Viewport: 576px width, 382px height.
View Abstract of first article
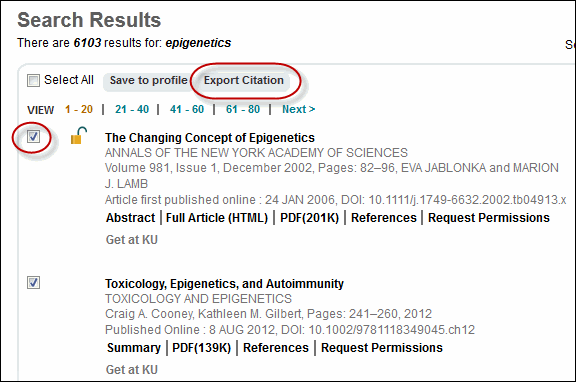(130, 218)
